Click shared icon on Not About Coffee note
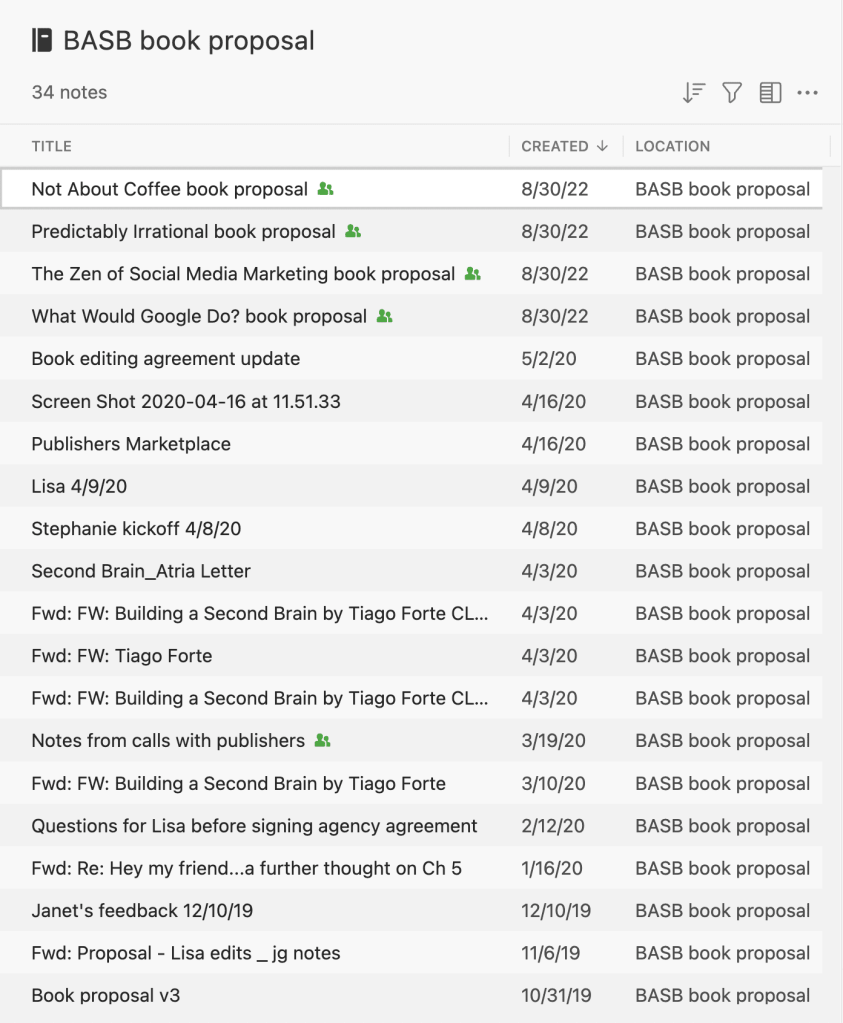Screen dimensions: 843x1023 coord(325,189)
